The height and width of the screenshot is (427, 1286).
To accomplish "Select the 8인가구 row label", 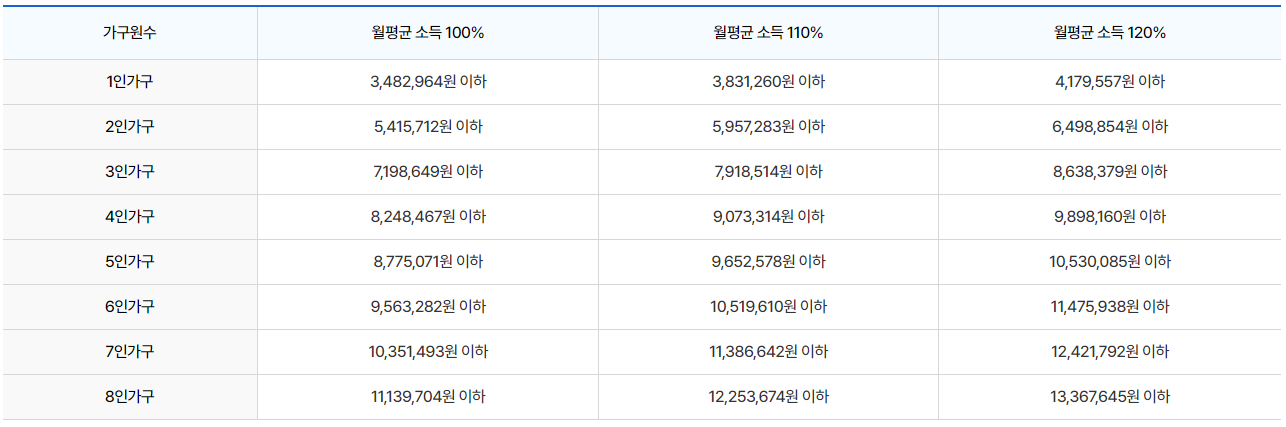I will [129, 397].
